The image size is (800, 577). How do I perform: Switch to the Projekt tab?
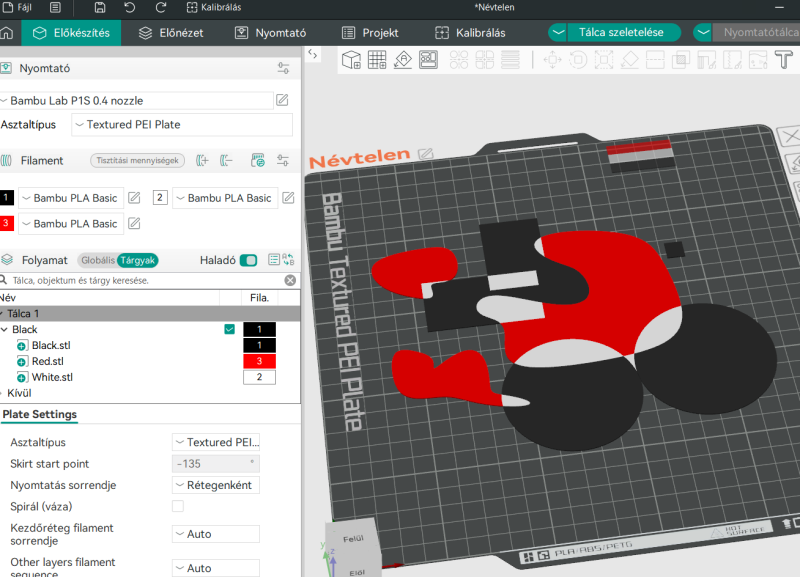370,33
